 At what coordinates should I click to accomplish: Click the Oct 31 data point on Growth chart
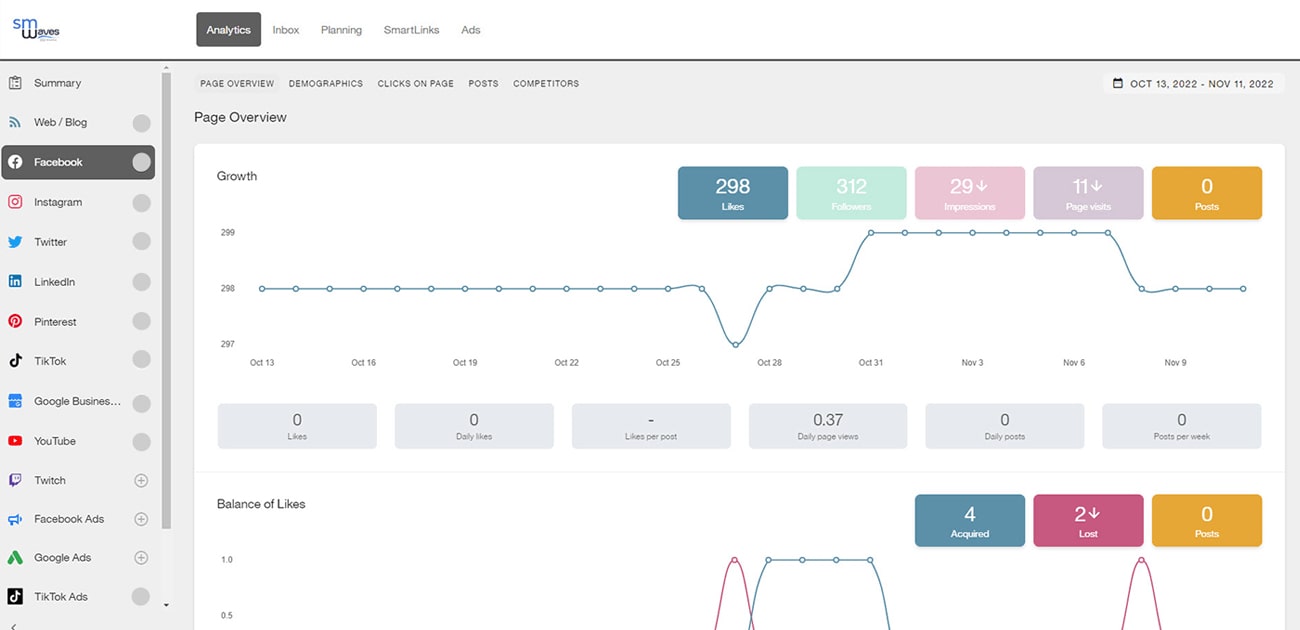click(871, 233)
